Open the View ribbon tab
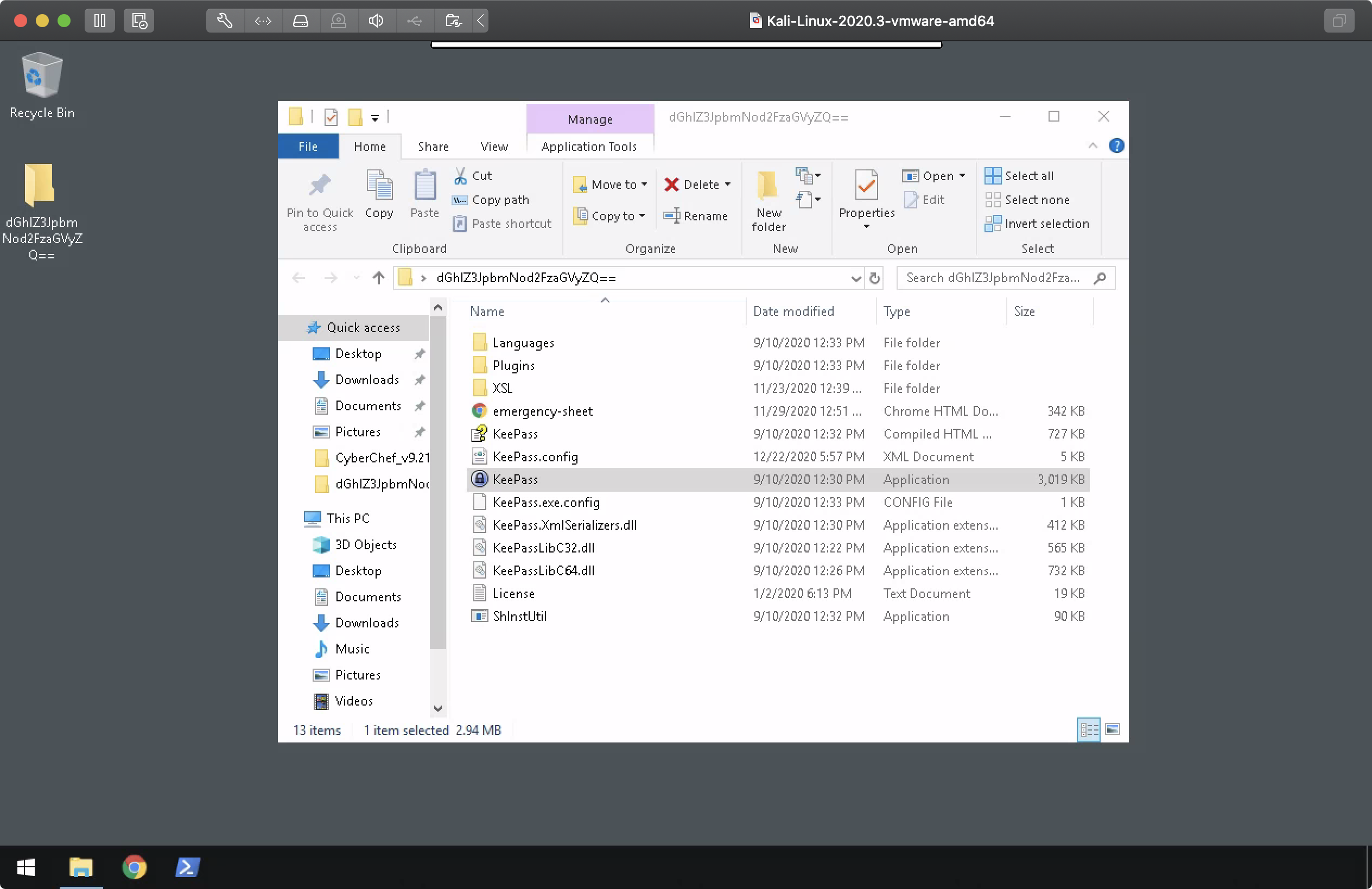Image resolution: width=1372 pixels, height=889 pixels. pyautogui.click(x=494, y=147)
